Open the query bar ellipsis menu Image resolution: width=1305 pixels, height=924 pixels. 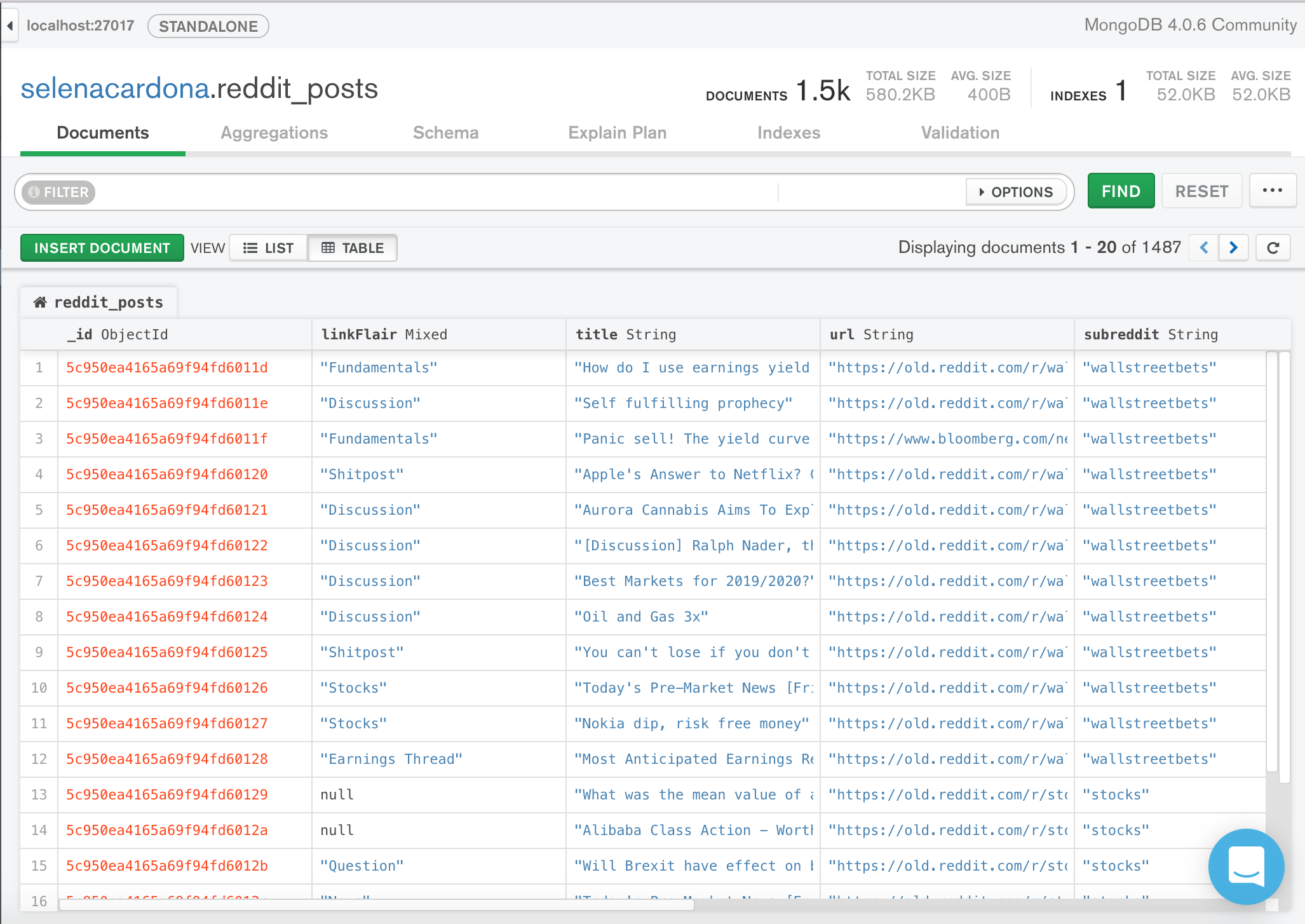click(1272, 191)
